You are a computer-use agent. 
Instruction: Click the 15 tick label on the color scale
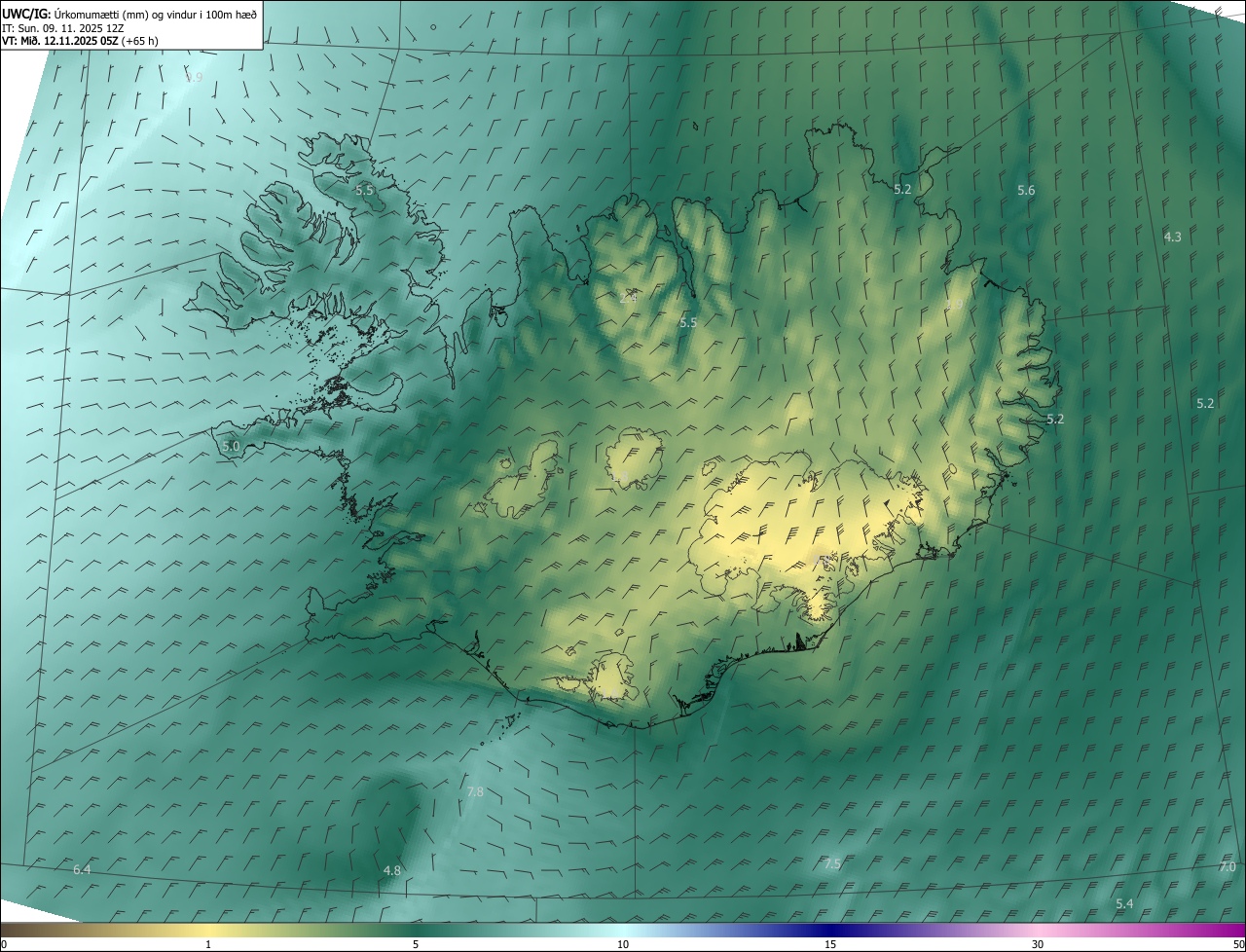pos(830,945)
